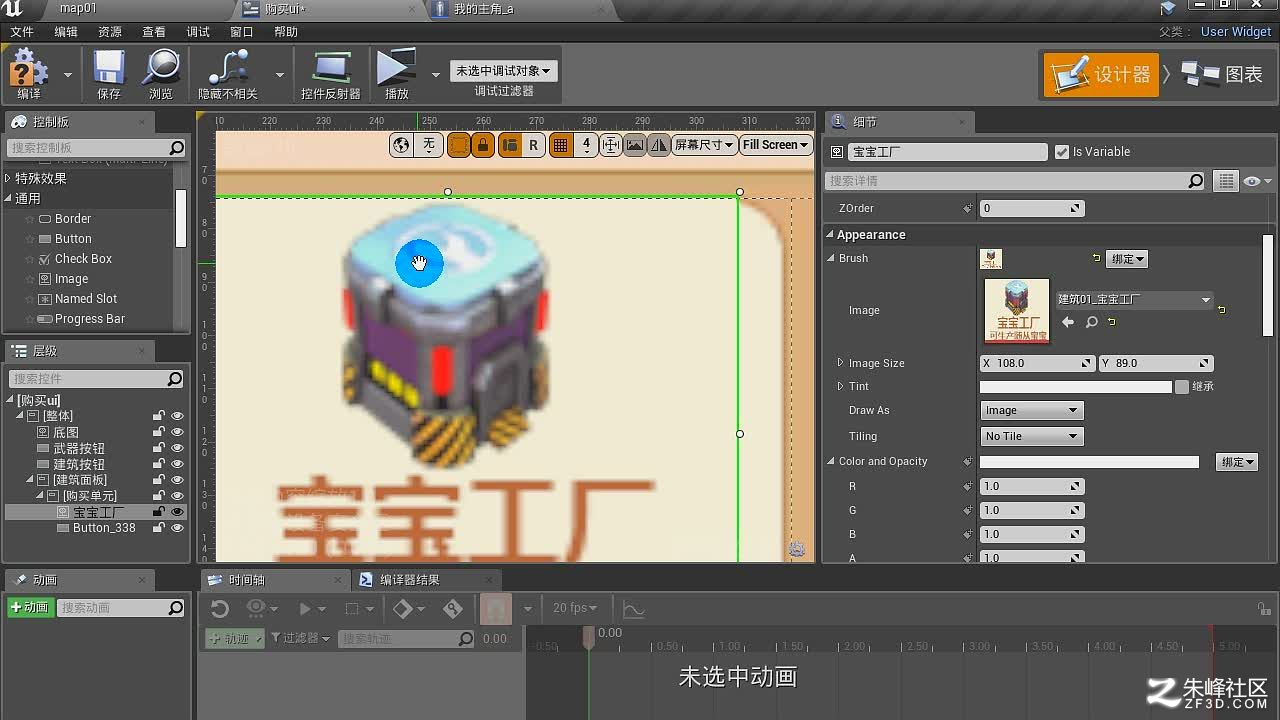The width and height of the screenshot is (1280, 720).
Task: Hide the Button_338 layer eye
Action: point(177,528)
